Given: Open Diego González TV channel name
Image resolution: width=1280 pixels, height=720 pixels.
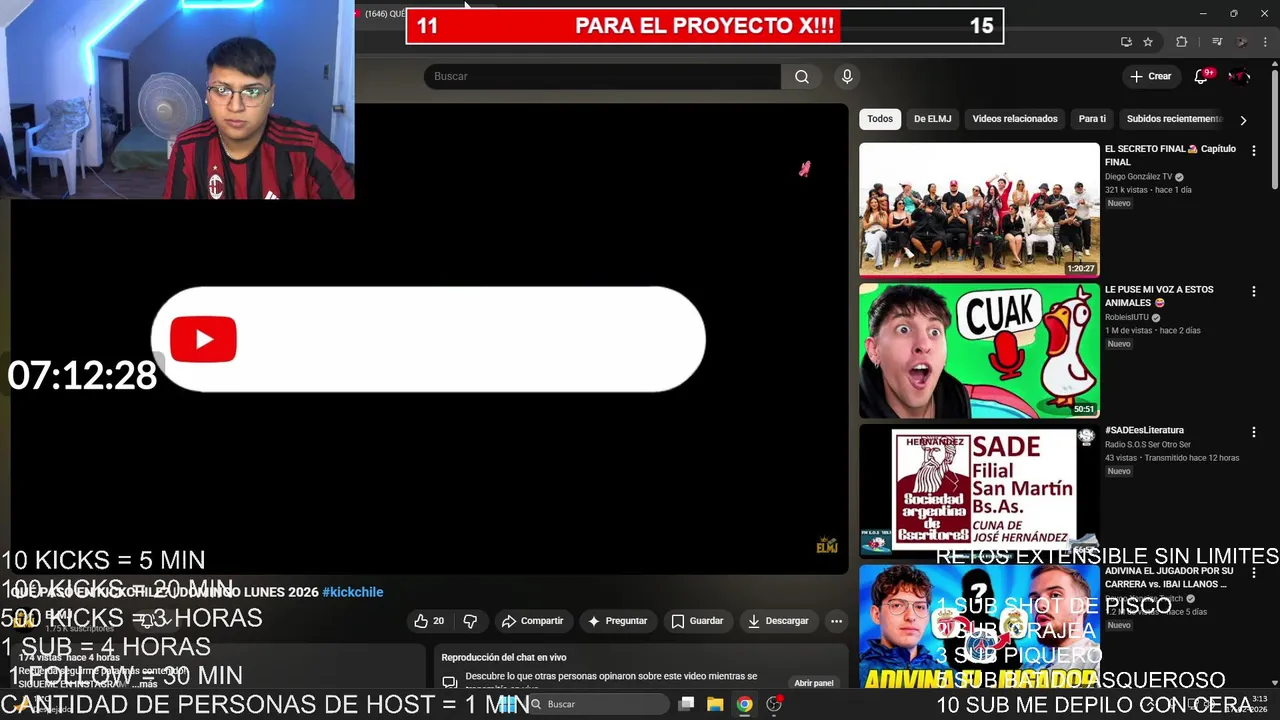Looking at the screenshot, I should [1138, 177].
